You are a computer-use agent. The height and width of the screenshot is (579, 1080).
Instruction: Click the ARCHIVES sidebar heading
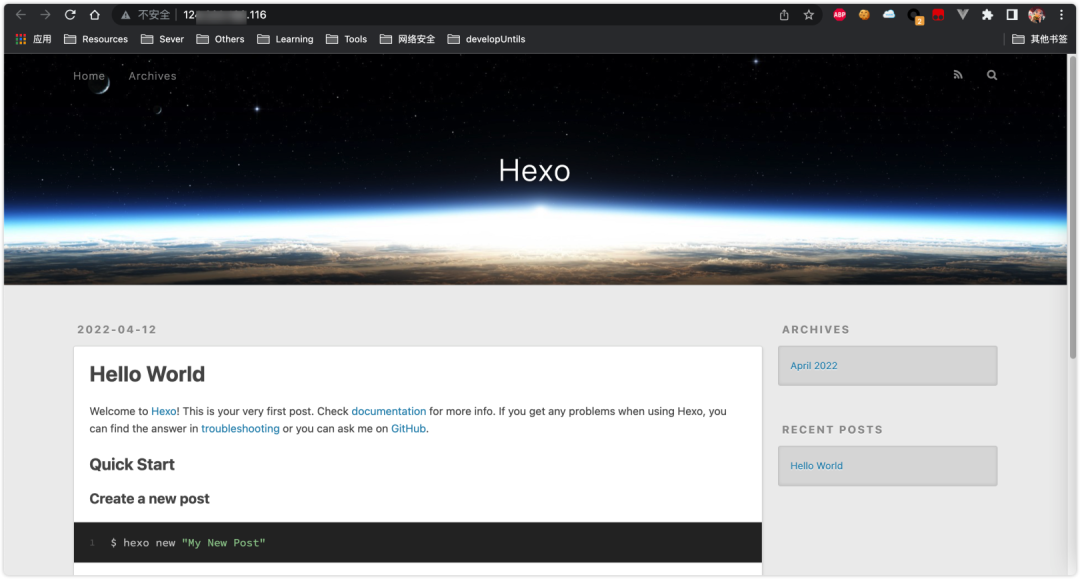(x=816, y=329)
